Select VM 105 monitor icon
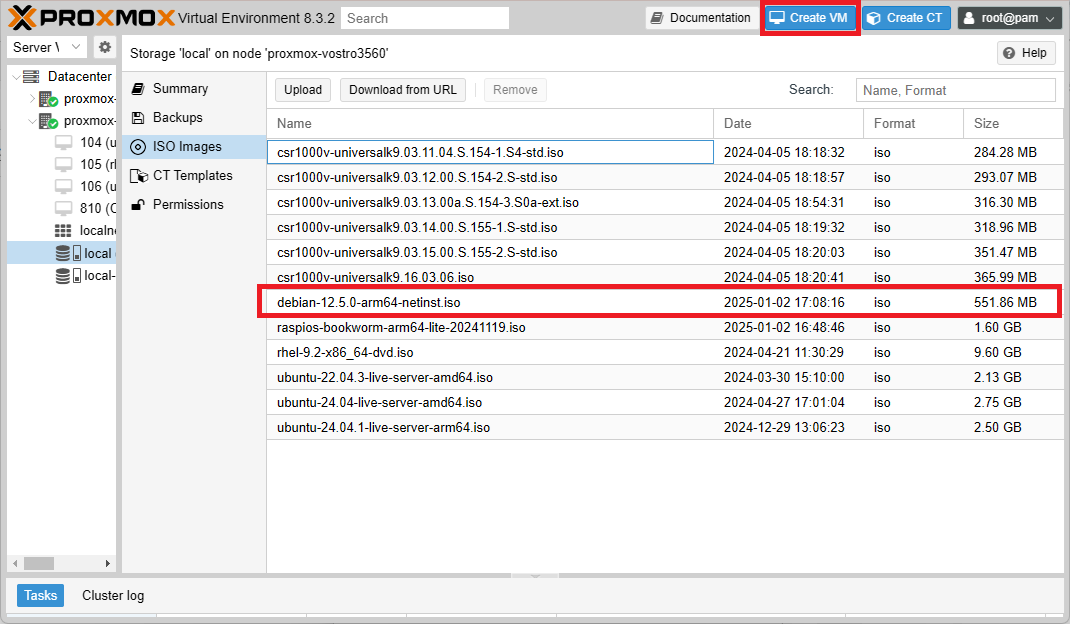The width and height of the screenshot is (1070, 625). tap(63, 164)
